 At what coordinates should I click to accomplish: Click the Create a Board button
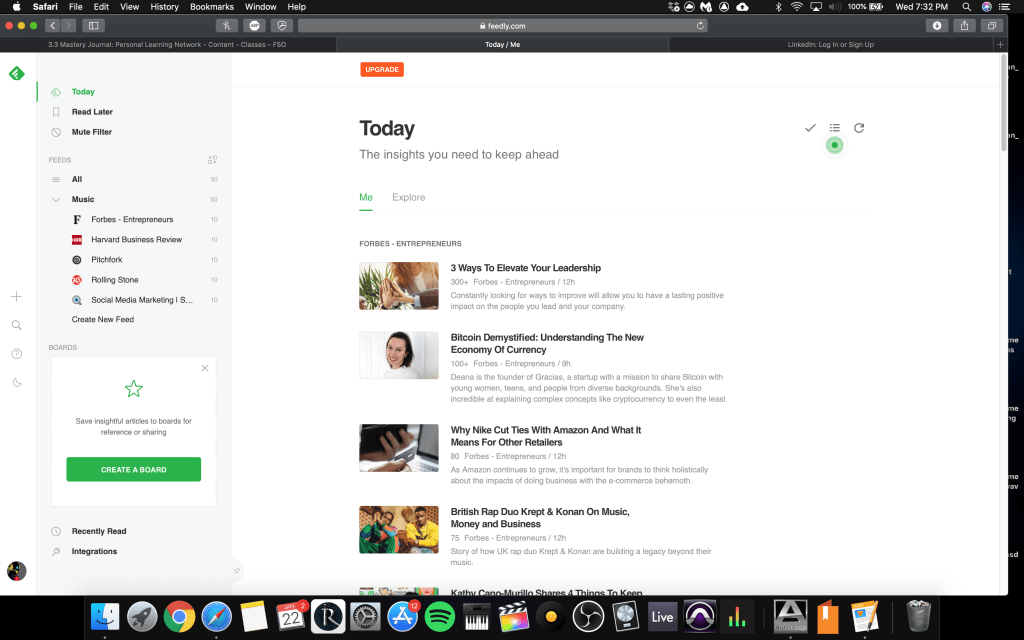point(133,470)
